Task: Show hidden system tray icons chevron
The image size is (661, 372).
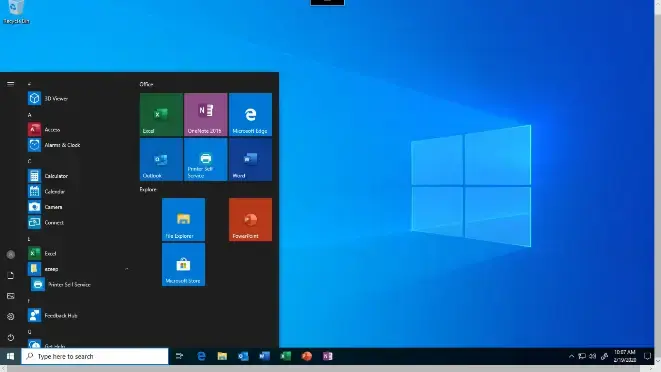Action: coord(571,356)
